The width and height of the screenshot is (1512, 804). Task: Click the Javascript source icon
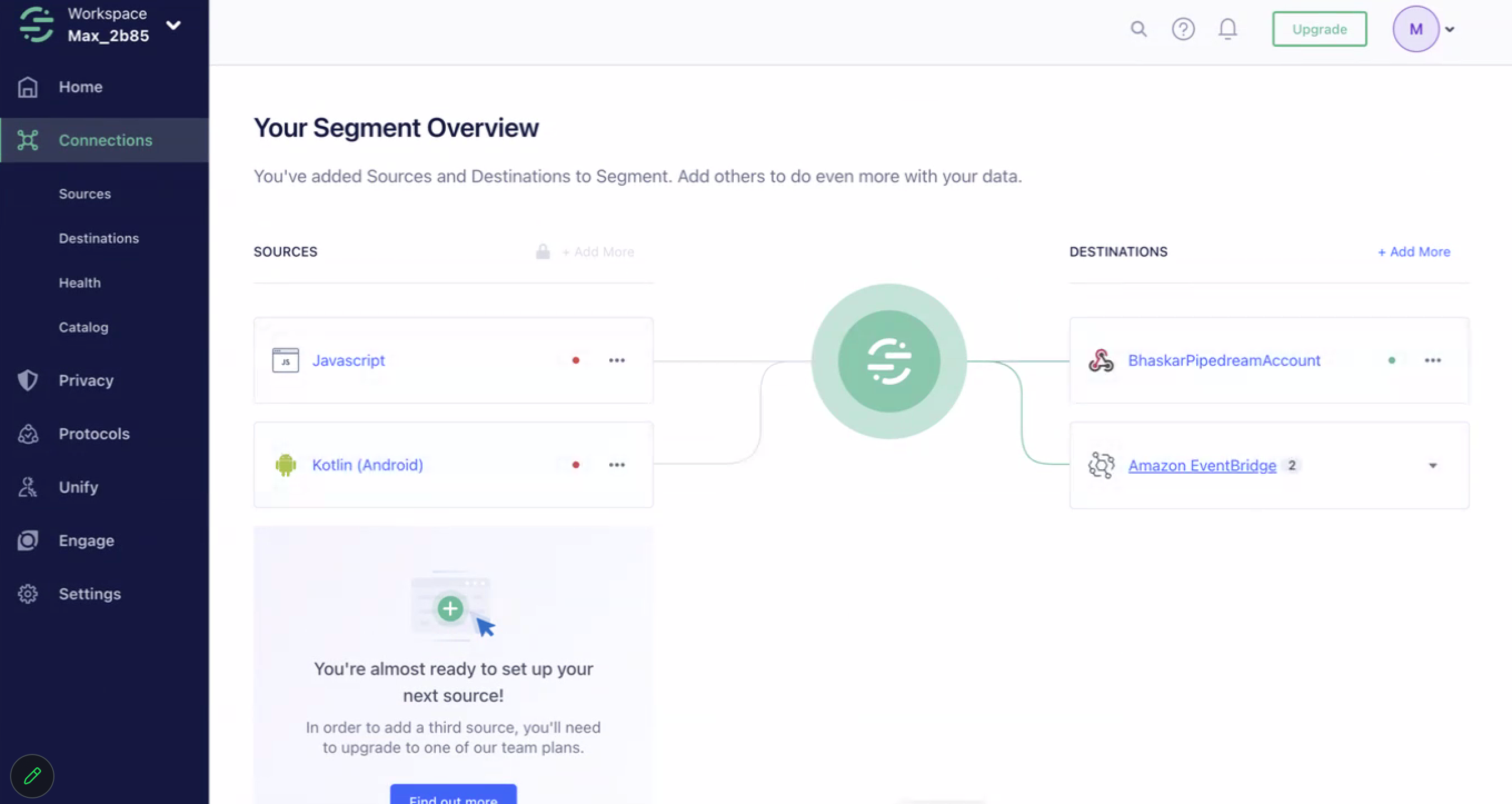click(285, 360)
